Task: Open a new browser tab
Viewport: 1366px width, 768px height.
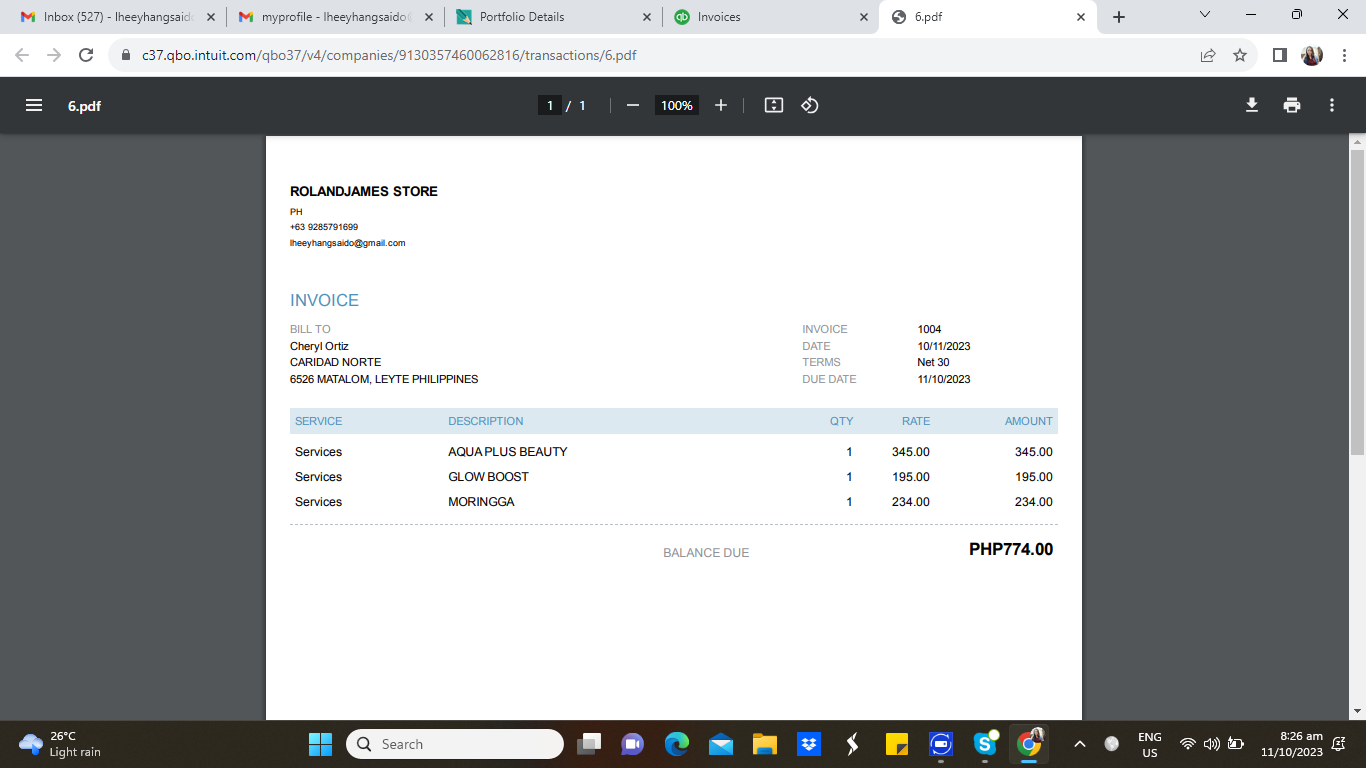Action: point(1119,17)
